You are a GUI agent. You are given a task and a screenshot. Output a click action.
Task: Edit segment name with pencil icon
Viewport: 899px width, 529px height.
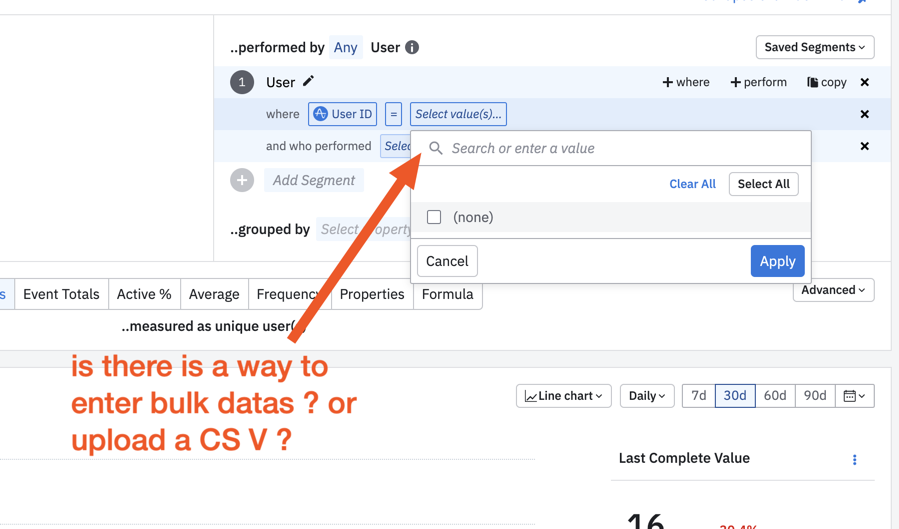pos(308,81)
